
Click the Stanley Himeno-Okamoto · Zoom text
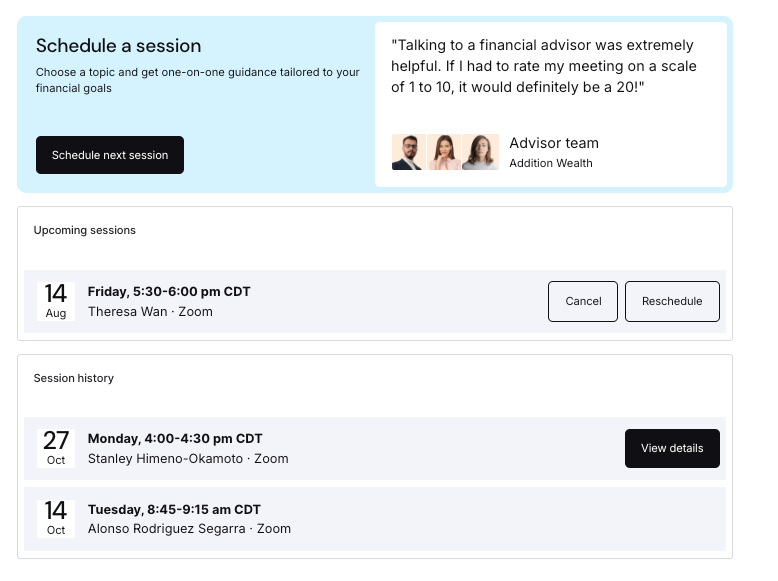[188, 458]
